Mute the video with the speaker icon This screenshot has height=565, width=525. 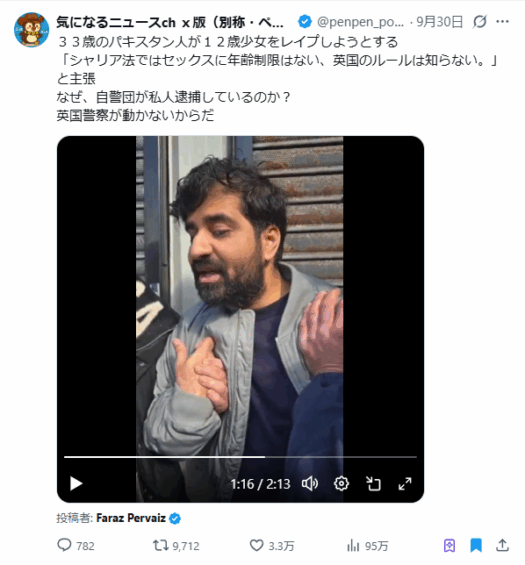point(310,484)
